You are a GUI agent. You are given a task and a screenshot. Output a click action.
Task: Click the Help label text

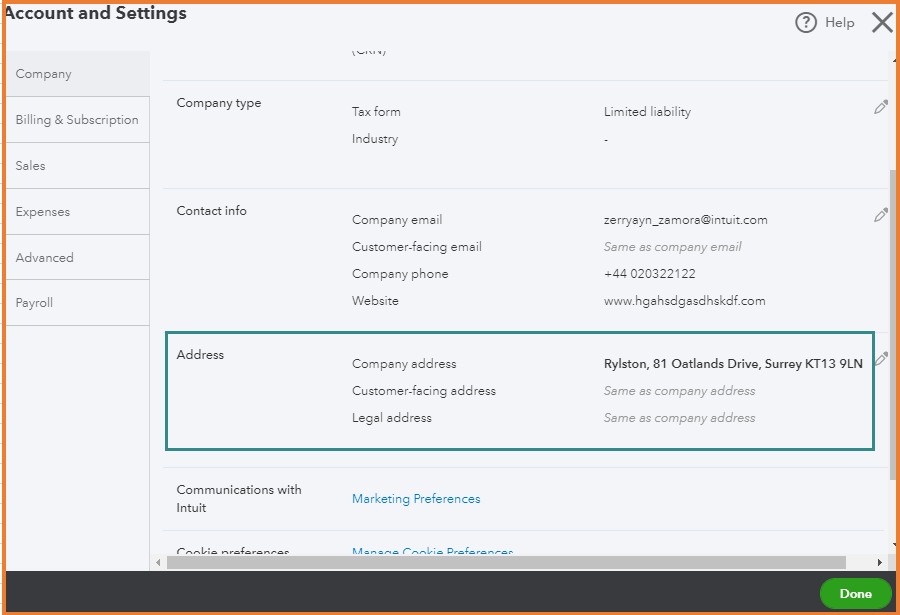pyautogui.click(x=840, y=23)
